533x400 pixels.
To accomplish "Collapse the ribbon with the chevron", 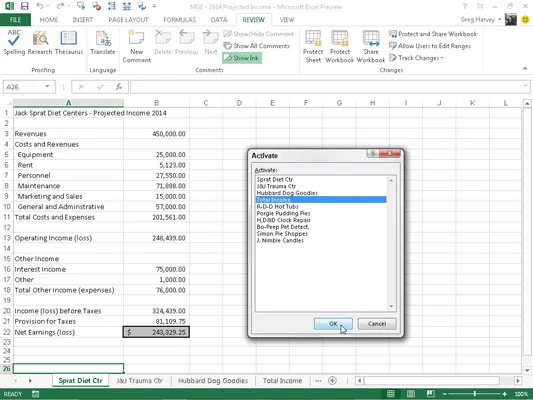I will pos(525,69).
